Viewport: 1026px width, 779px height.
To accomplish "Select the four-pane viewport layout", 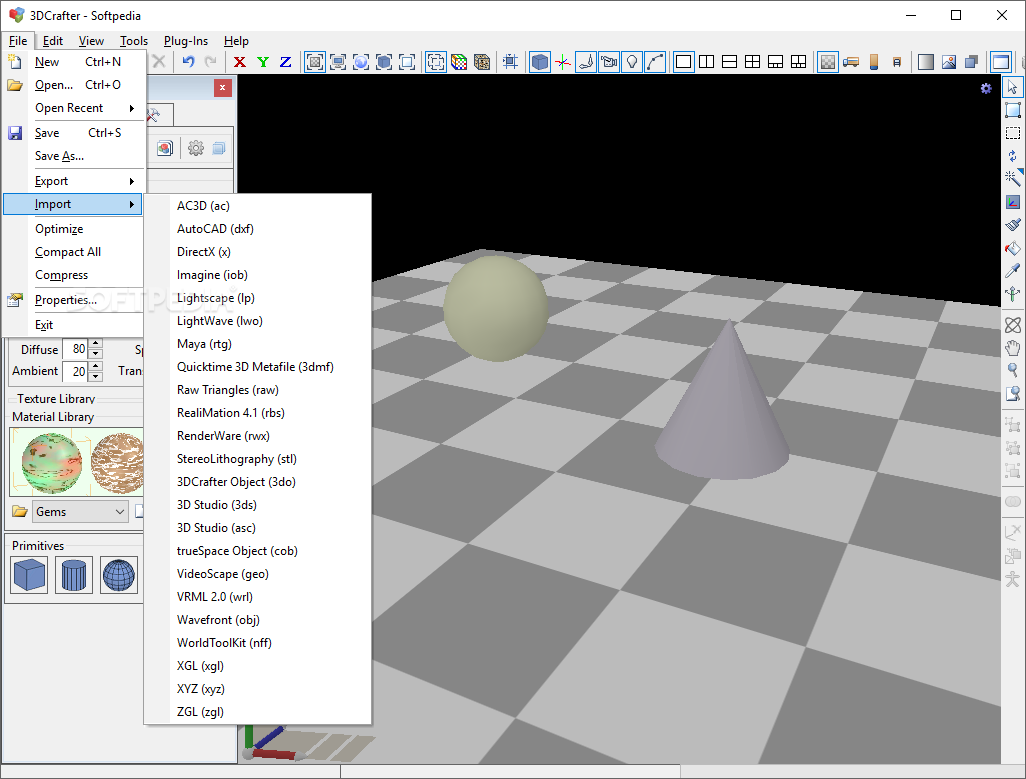I will pos(752,61).
